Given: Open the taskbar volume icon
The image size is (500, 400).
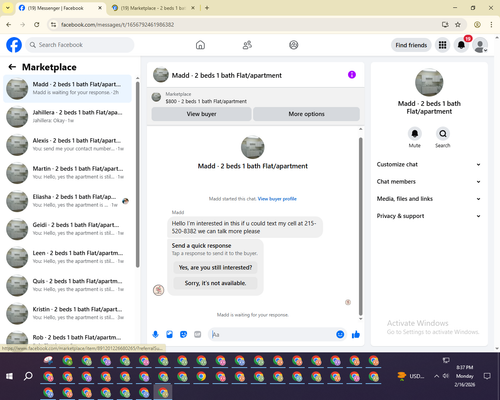Looking at the screenshot, I should click(446, 376).
